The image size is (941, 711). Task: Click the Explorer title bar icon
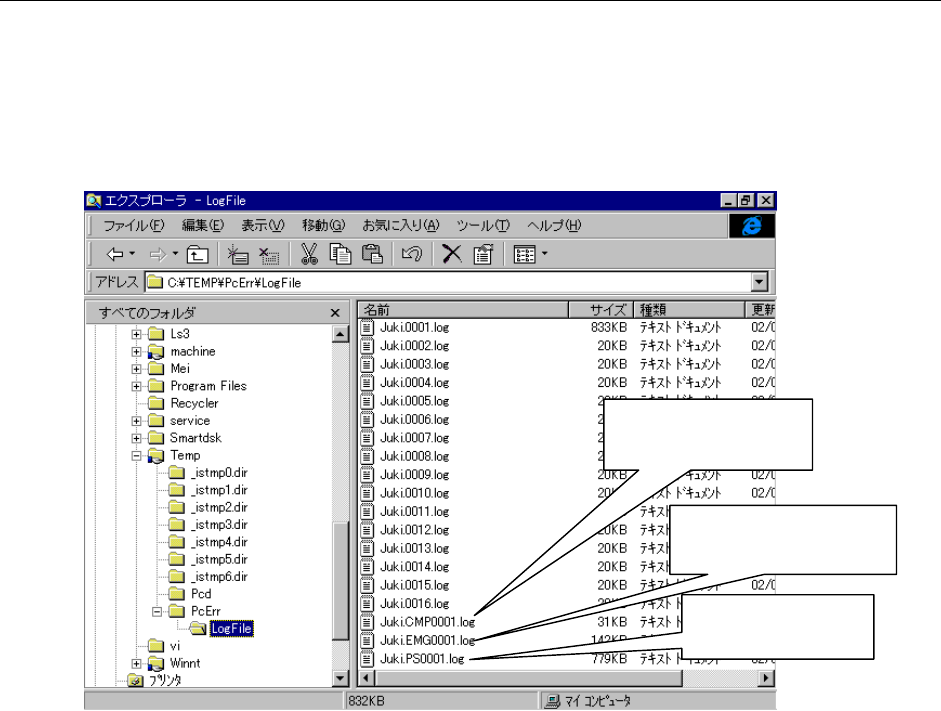pyautogui.click(x=94, y=200)
